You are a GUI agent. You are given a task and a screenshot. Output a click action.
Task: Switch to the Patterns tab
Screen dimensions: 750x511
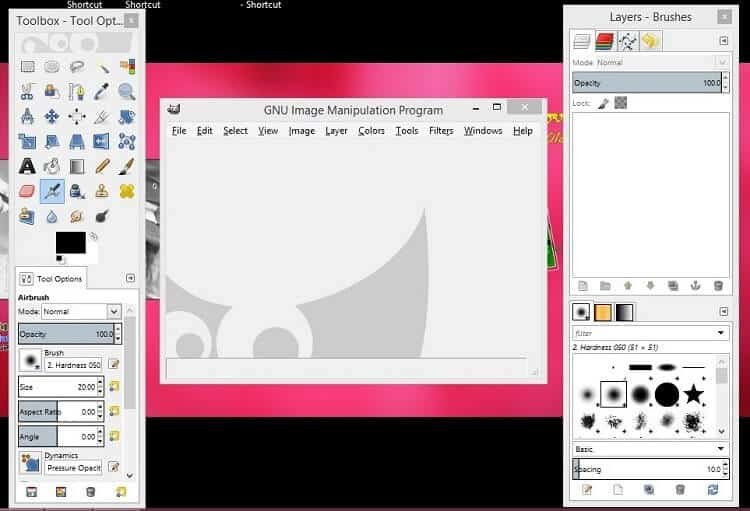(603, 312)
